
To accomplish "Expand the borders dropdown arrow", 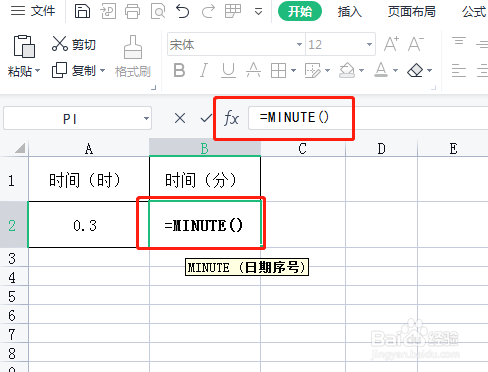I will [x=293, y=70].
